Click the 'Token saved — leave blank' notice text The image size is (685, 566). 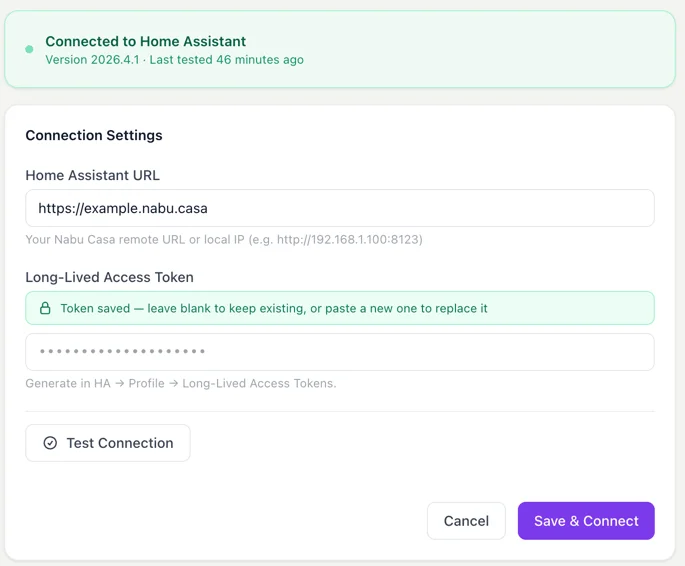tap(274, 308)
